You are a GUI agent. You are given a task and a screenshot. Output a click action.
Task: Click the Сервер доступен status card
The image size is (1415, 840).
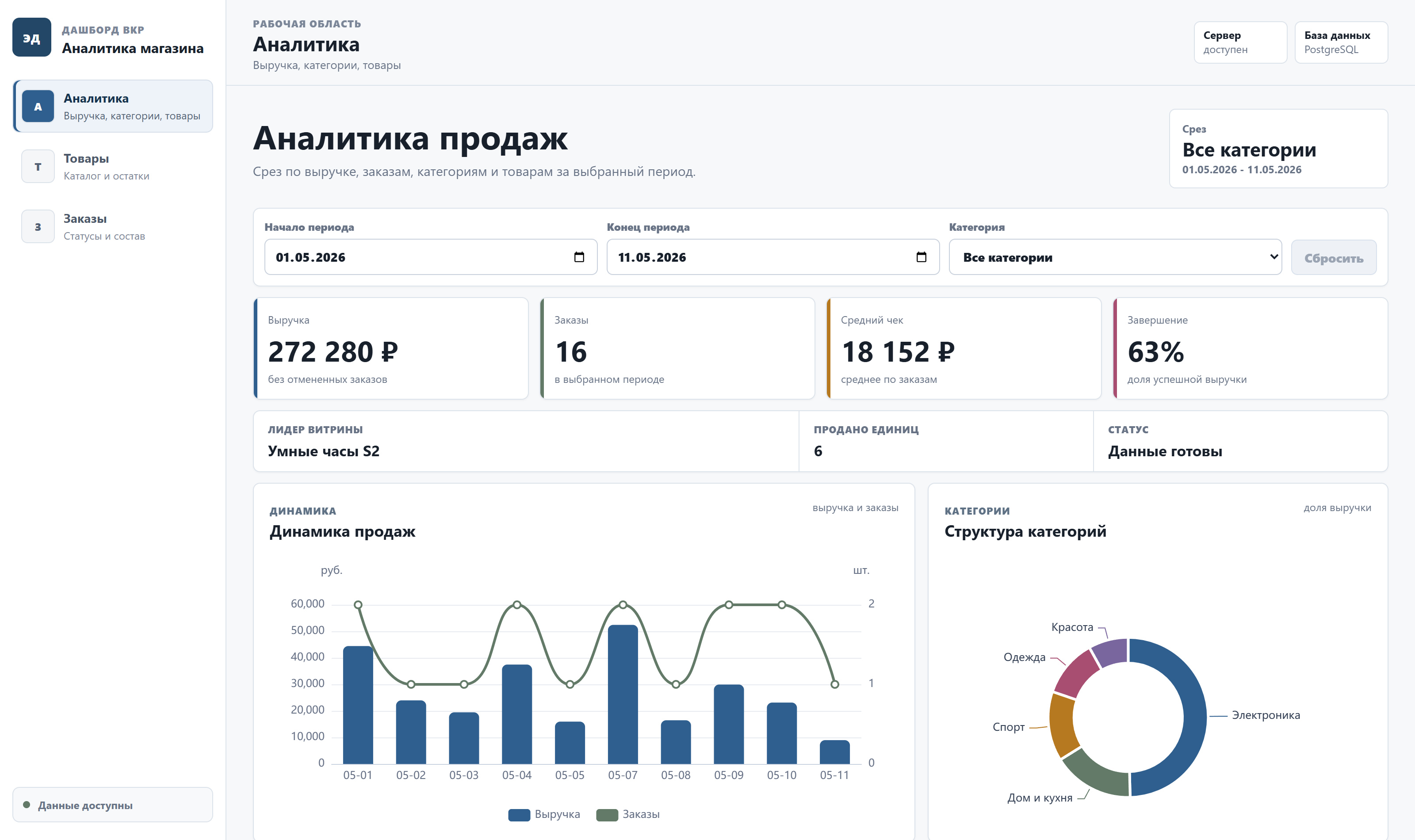pos(1240,42)
